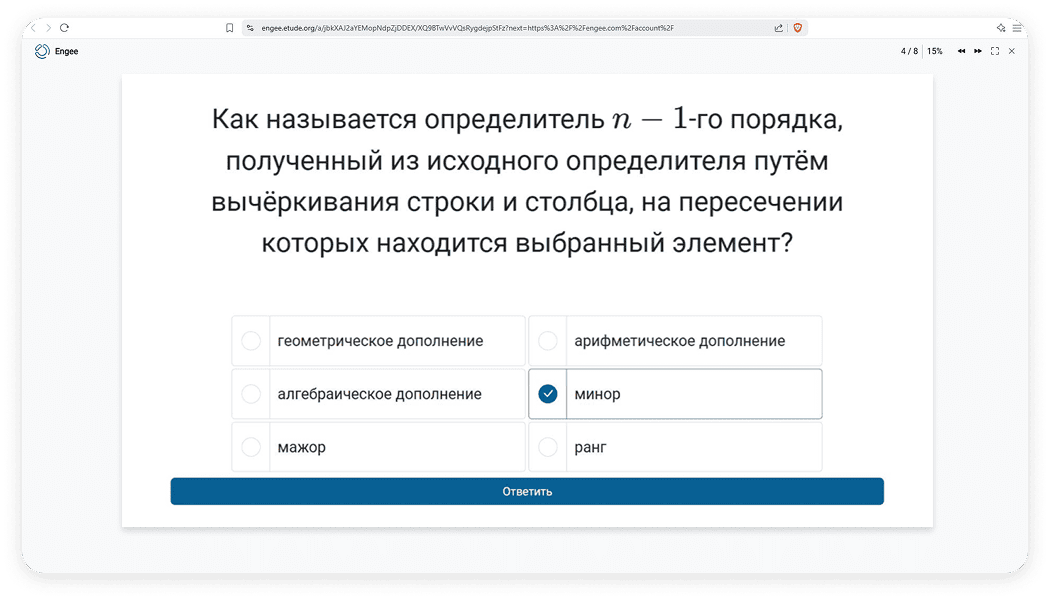Click the browser back arrow

pos(34,28)
